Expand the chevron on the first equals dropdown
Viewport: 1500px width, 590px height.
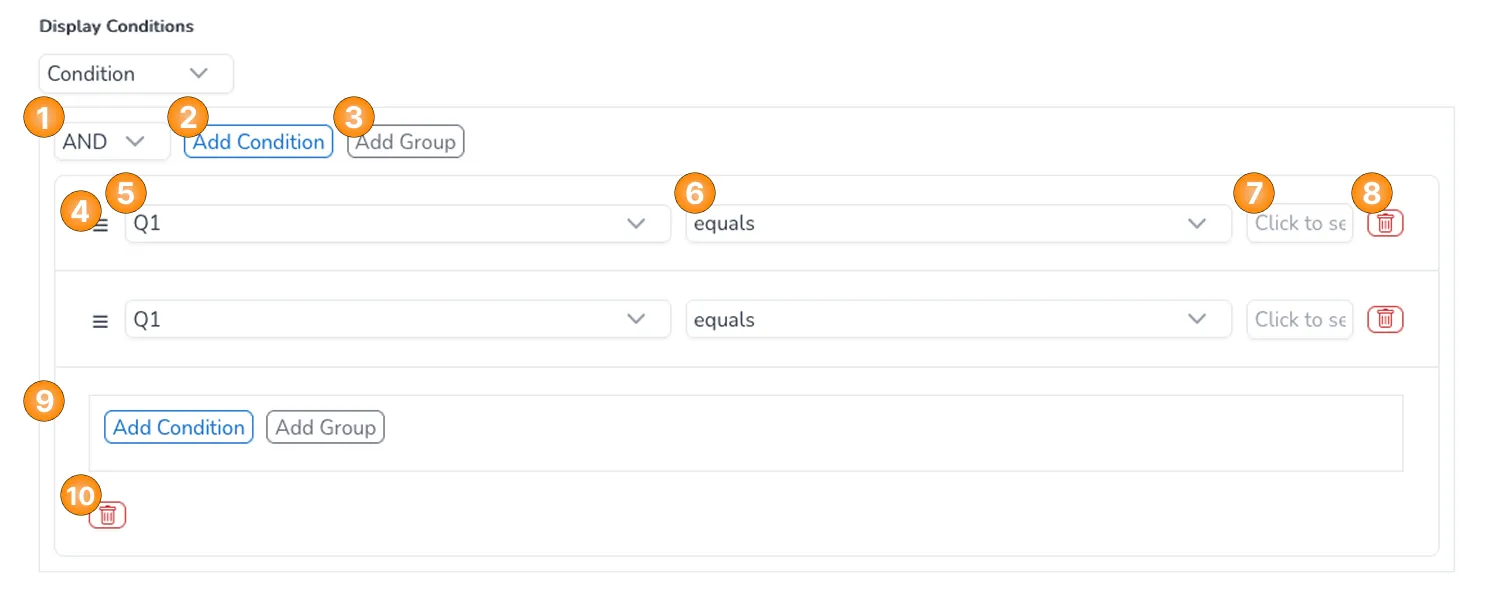[x=1197, y=223]
